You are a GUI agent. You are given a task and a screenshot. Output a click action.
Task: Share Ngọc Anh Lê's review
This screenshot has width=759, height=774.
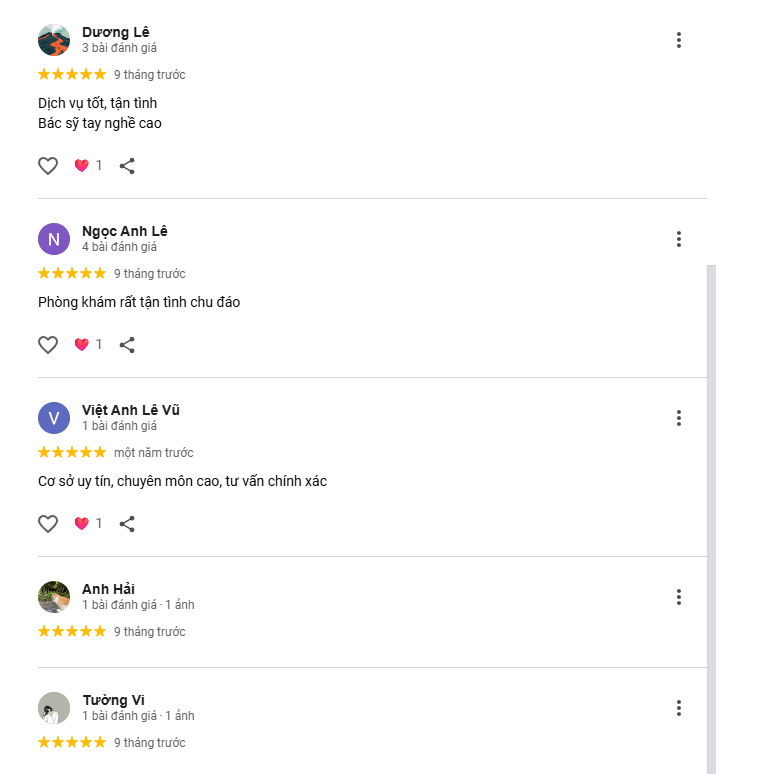(127, 345)
